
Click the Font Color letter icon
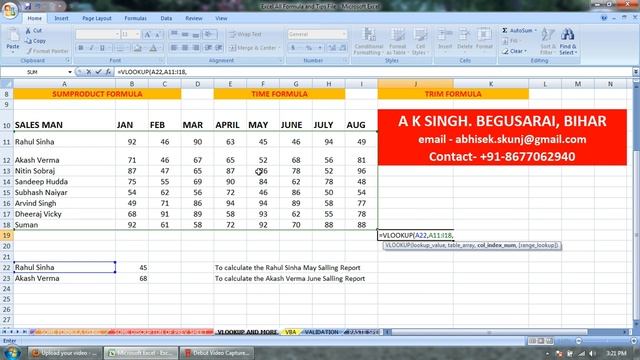[153, 48]
